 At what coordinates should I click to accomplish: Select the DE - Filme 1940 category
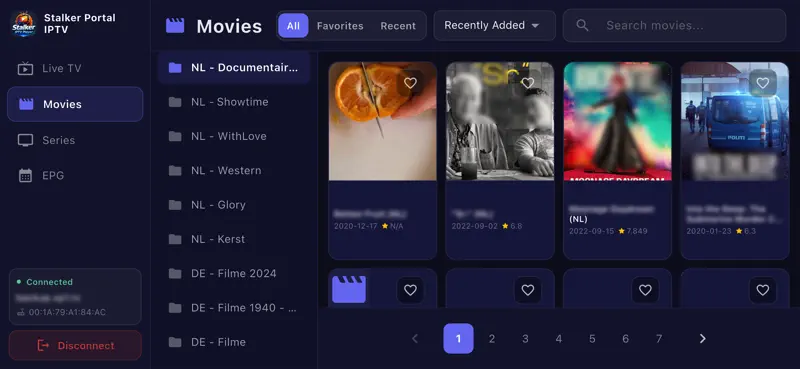234,308
